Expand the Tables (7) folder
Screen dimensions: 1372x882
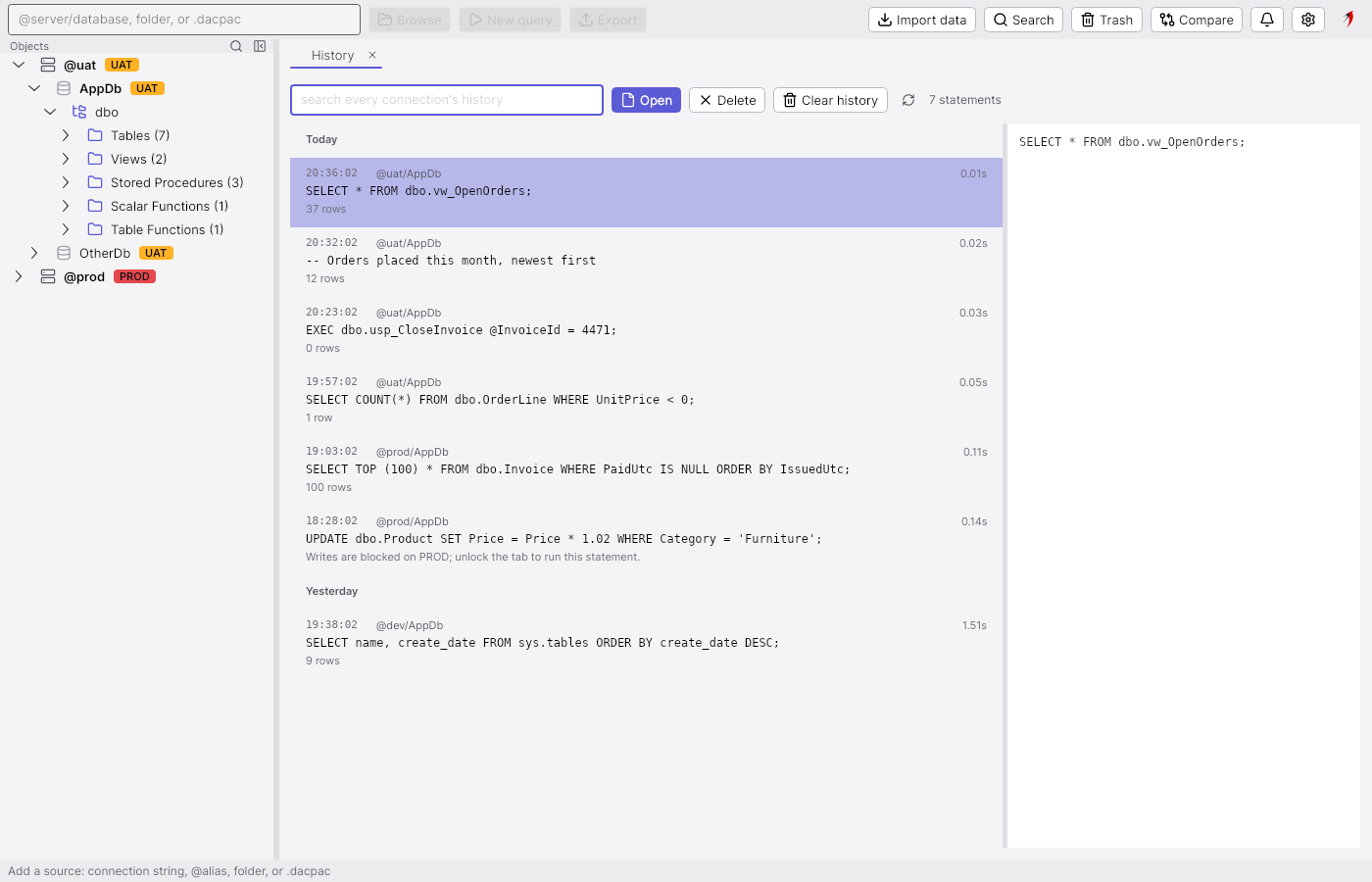66,135
